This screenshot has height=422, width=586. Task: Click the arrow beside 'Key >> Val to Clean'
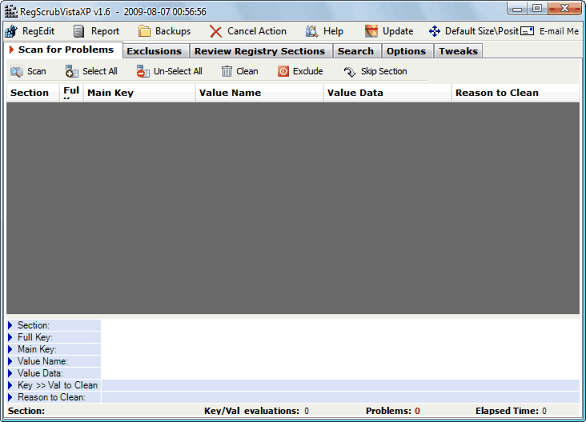[10, 385]
